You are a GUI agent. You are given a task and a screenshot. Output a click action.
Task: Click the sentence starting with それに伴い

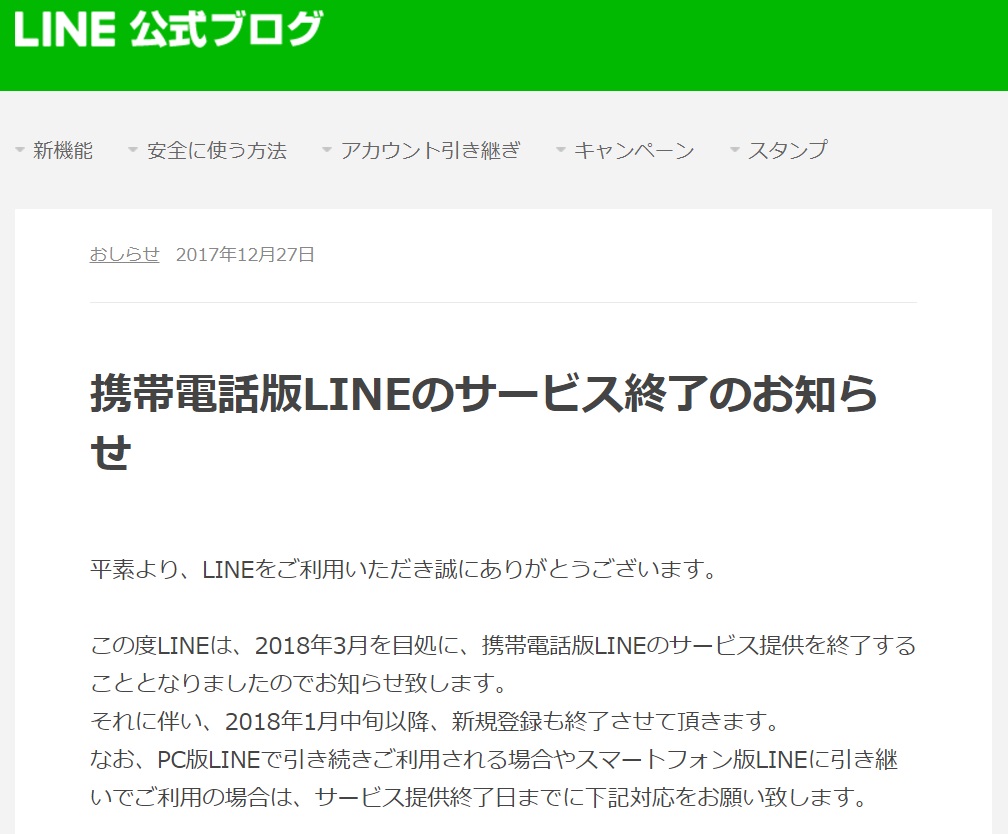[434, 721]
